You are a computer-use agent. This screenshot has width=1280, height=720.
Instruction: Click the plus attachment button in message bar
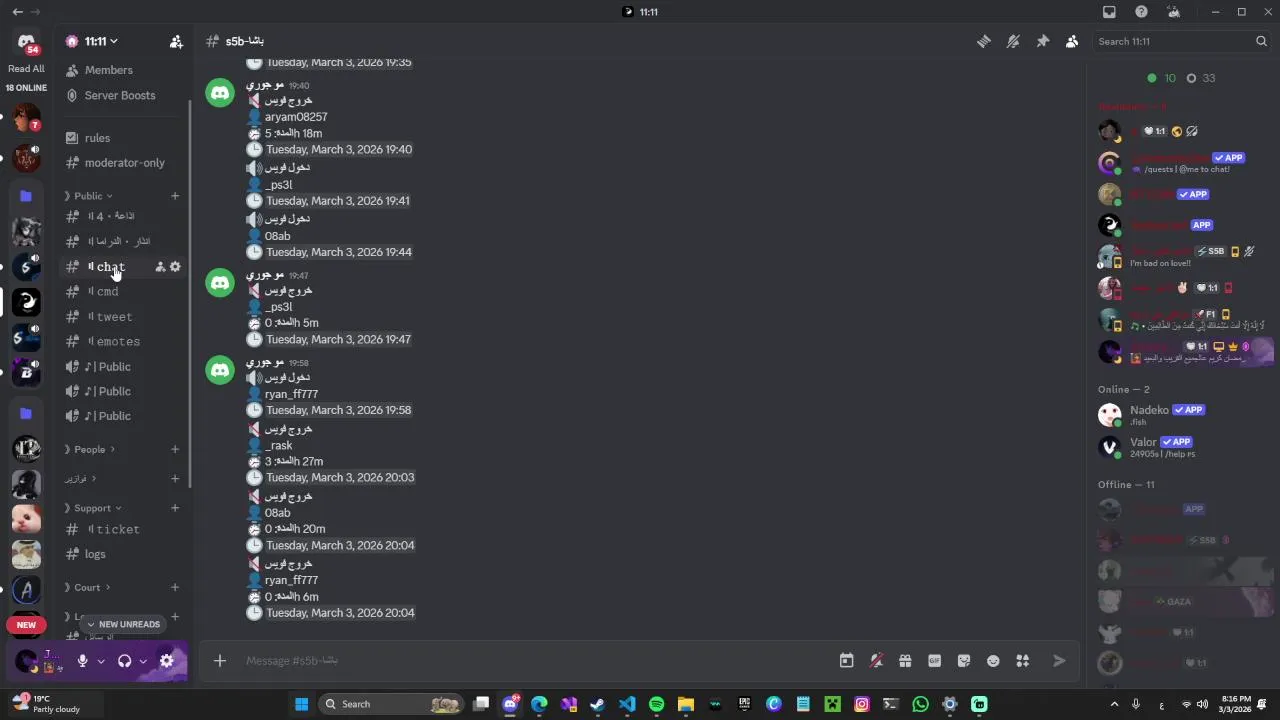point(220,660)
